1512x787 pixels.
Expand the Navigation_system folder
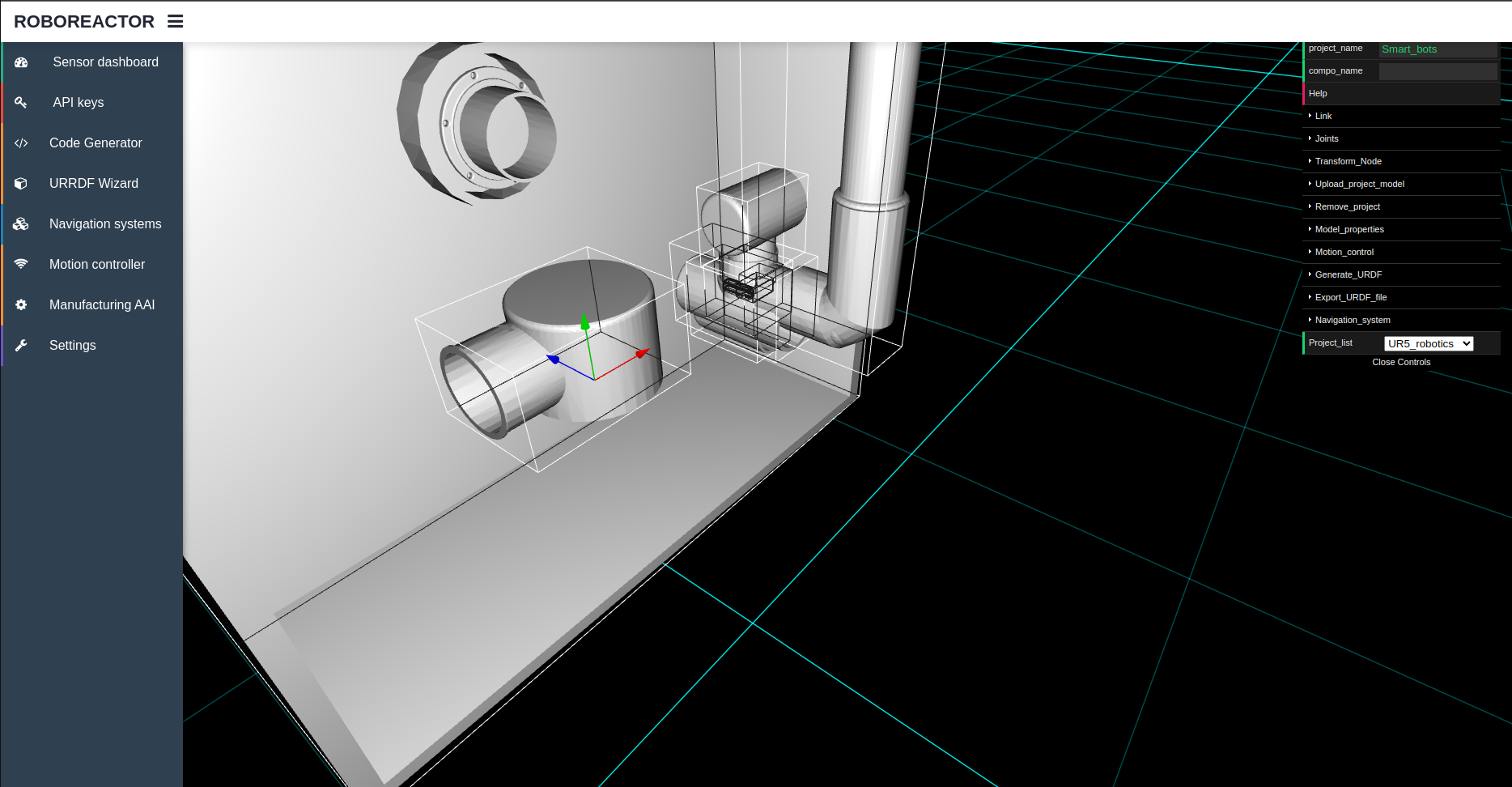pyautogui.click(x=1401, y=321)
